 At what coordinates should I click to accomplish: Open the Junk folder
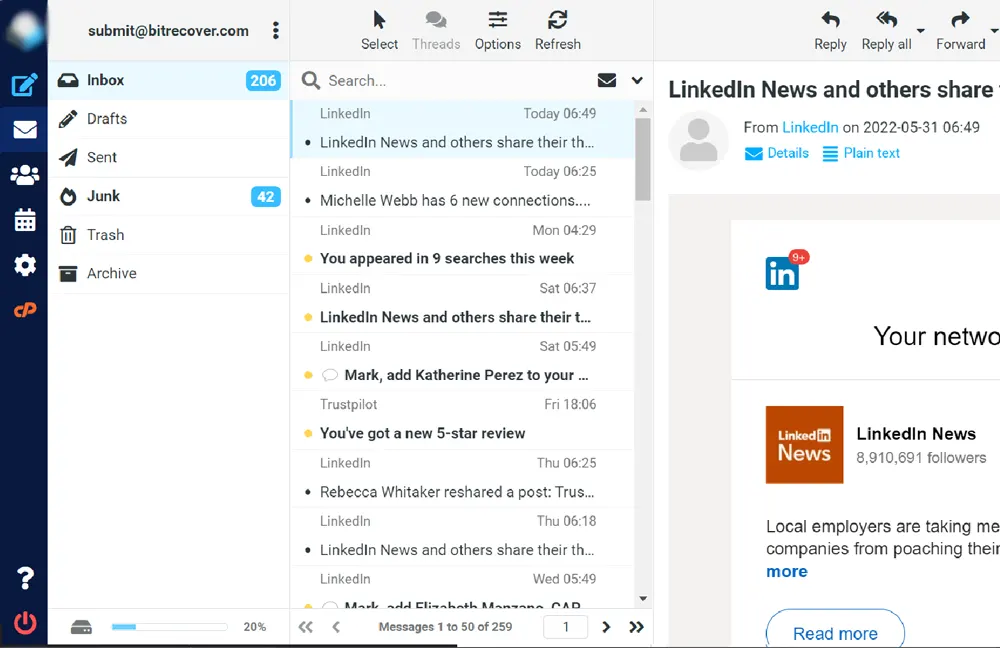[168, 196]
